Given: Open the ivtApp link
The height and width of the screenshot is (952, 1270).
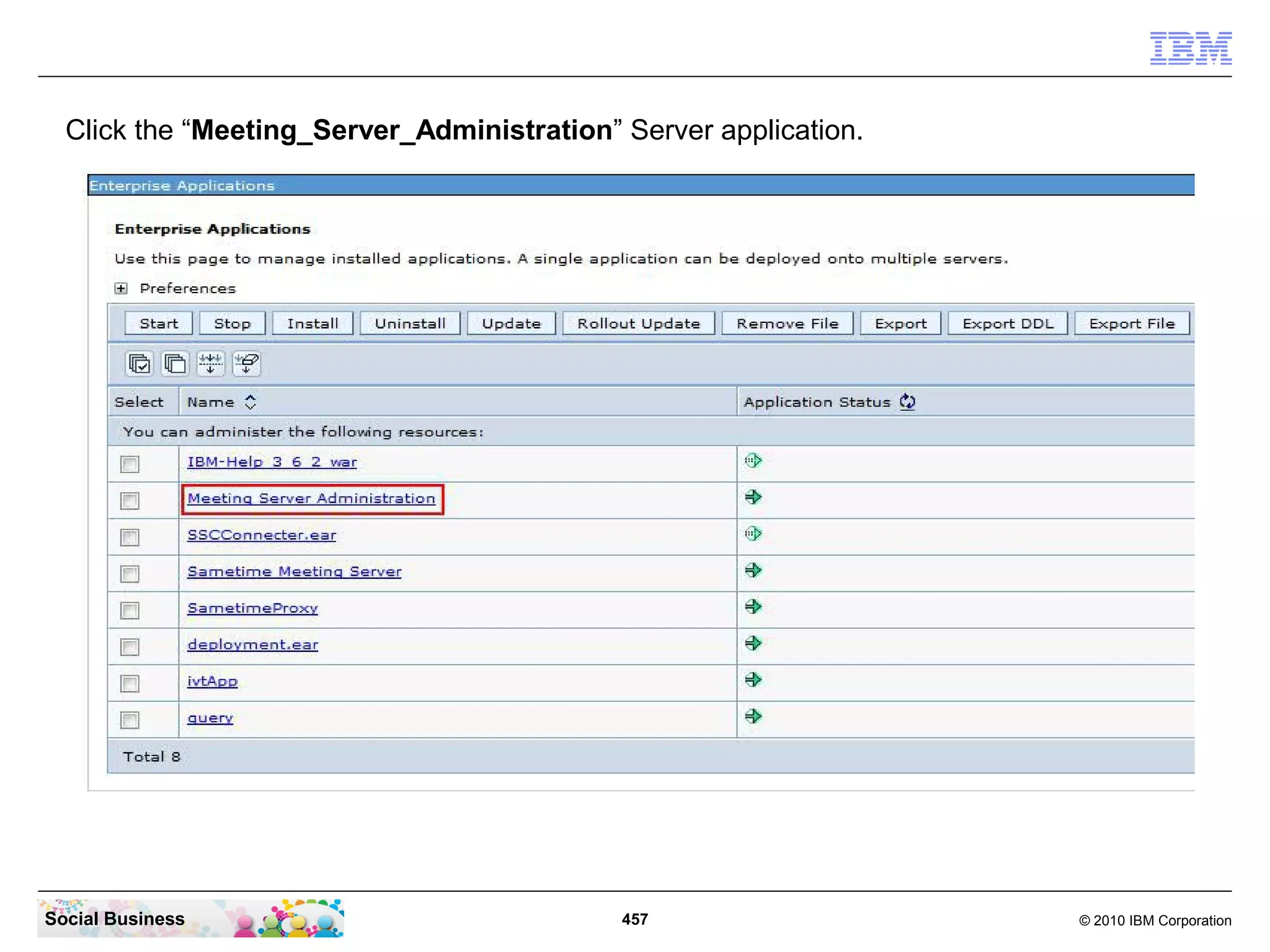Looking at the screenshot, I should tap(213, 681).
